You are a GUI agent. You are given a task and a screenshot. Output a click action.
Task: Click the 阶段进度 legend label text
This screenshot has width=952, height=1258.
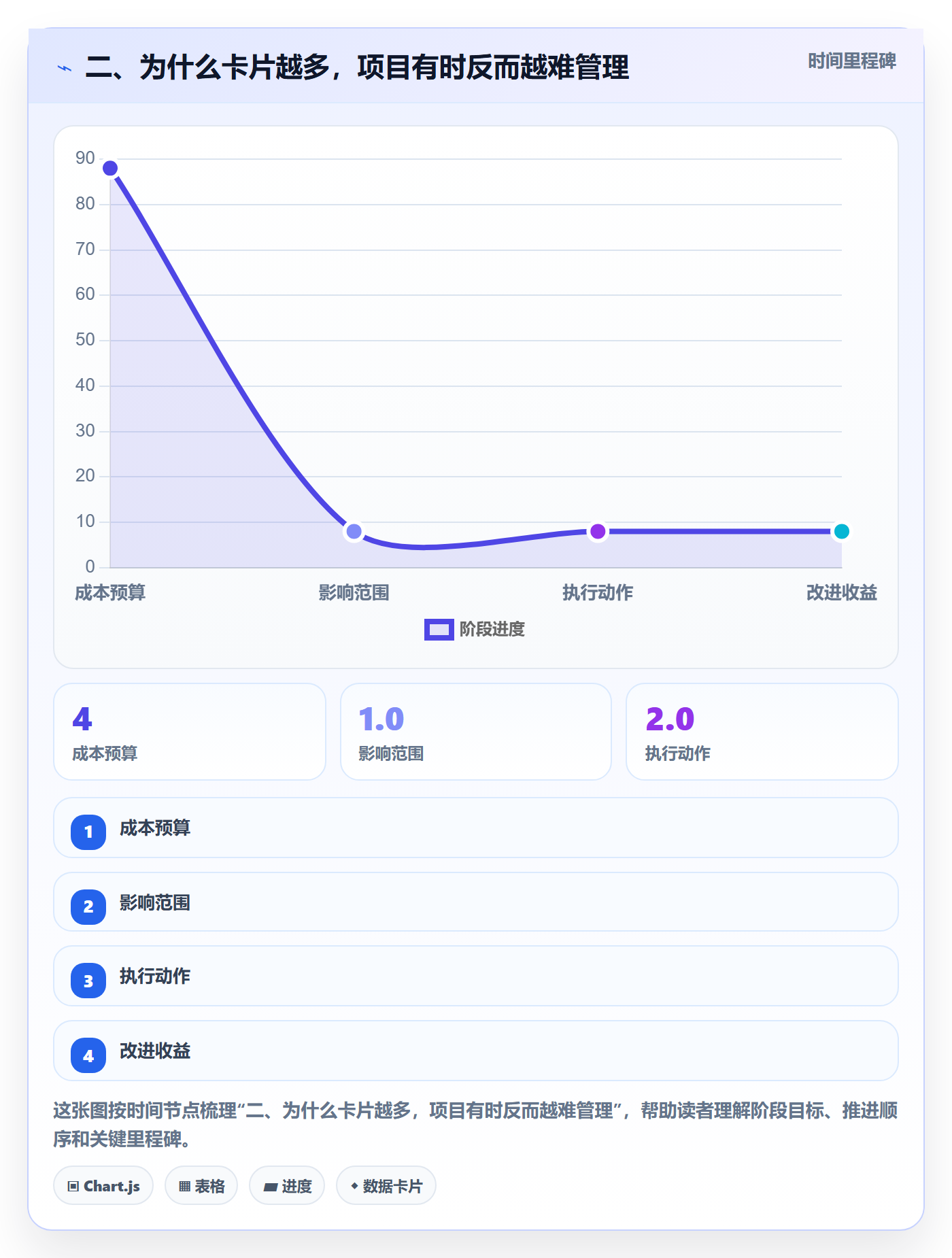point(492,630)
